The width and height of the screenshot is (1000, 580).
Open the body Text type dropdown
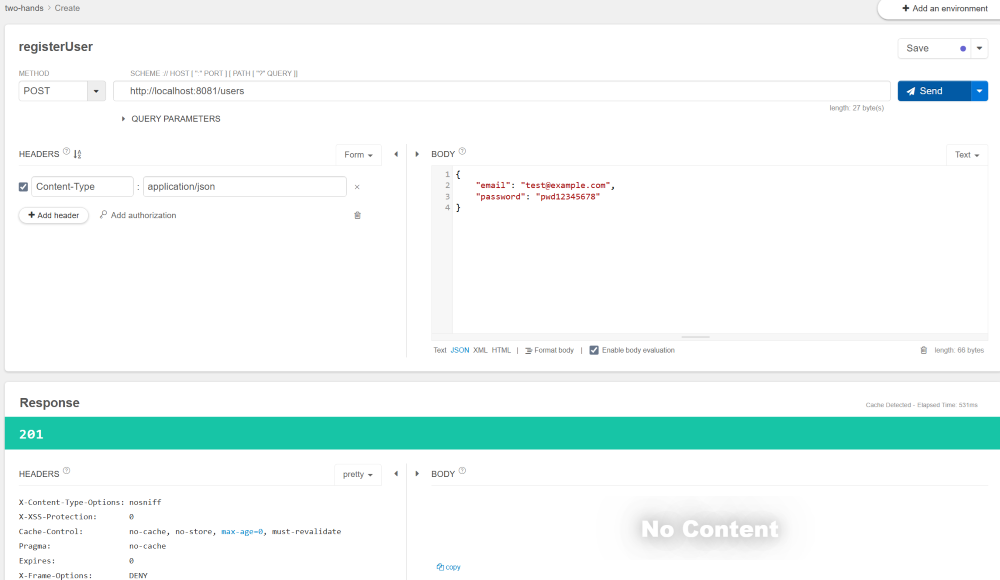point(967,154)
